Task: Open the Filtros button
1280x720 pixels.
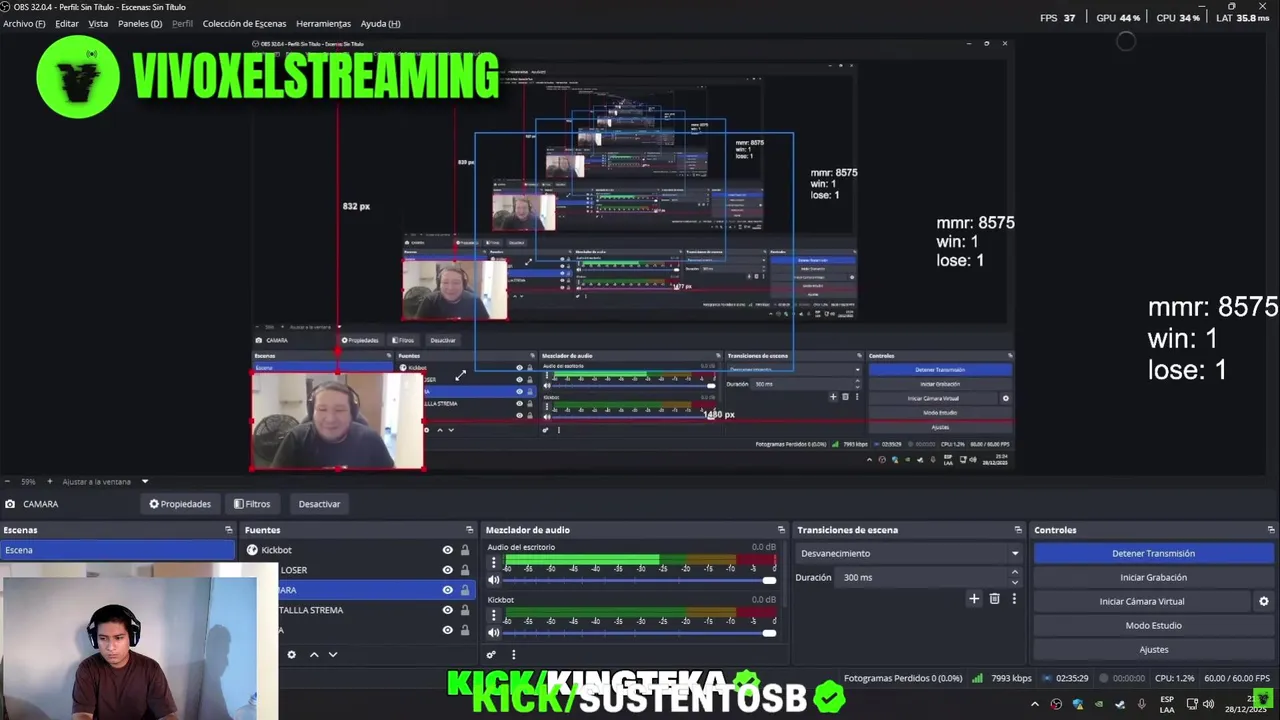Action: (252, 504)
